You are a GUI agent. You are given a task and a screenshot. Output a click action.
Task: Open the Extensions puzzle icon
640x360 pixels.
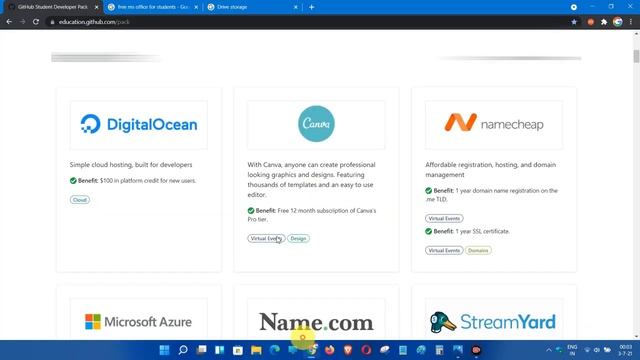pyautogui.click(x=604, y=22)
